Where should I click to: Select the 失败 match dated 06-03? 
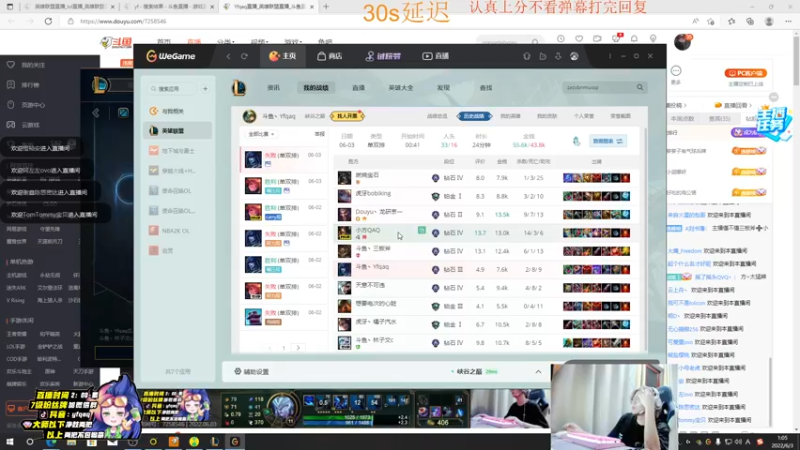click(284, 159)
